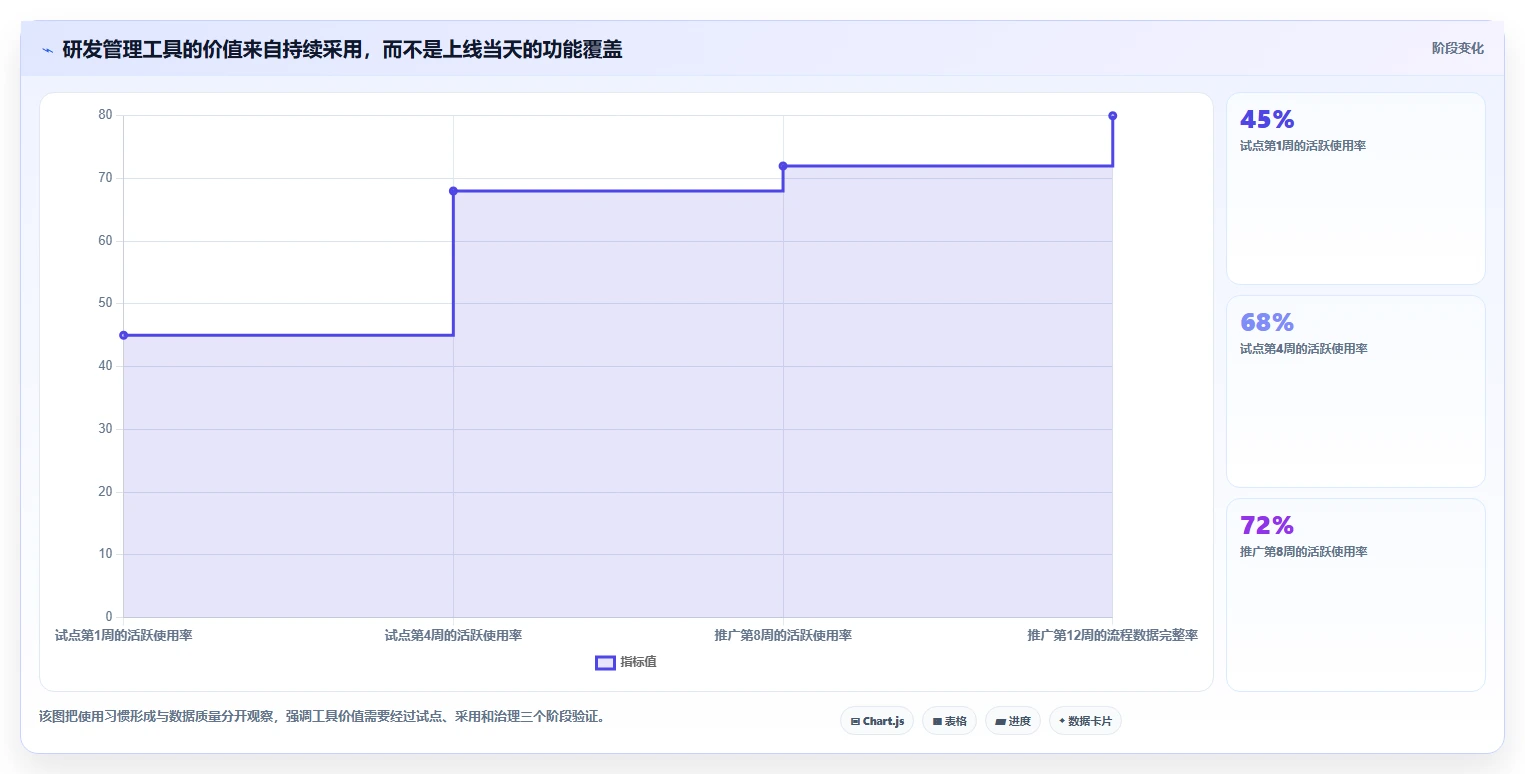This screenshot has width=1525, height=774.
Task: Click the lightning icon beside the title
Action: tap(47, 50)
